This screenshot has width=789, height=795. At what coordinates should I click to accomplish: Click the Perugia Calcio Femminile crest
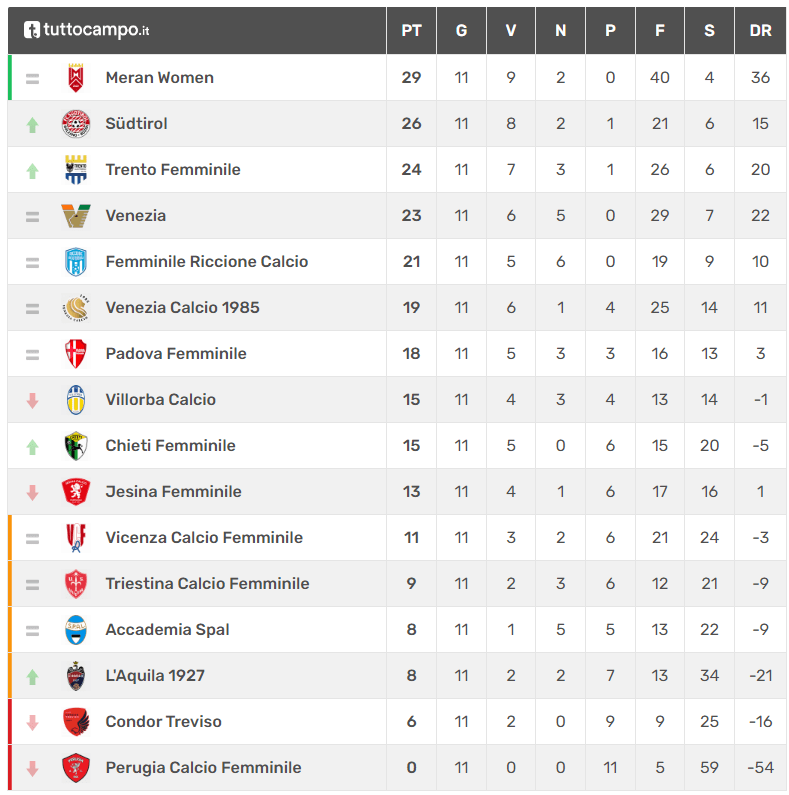pos(76,768)
